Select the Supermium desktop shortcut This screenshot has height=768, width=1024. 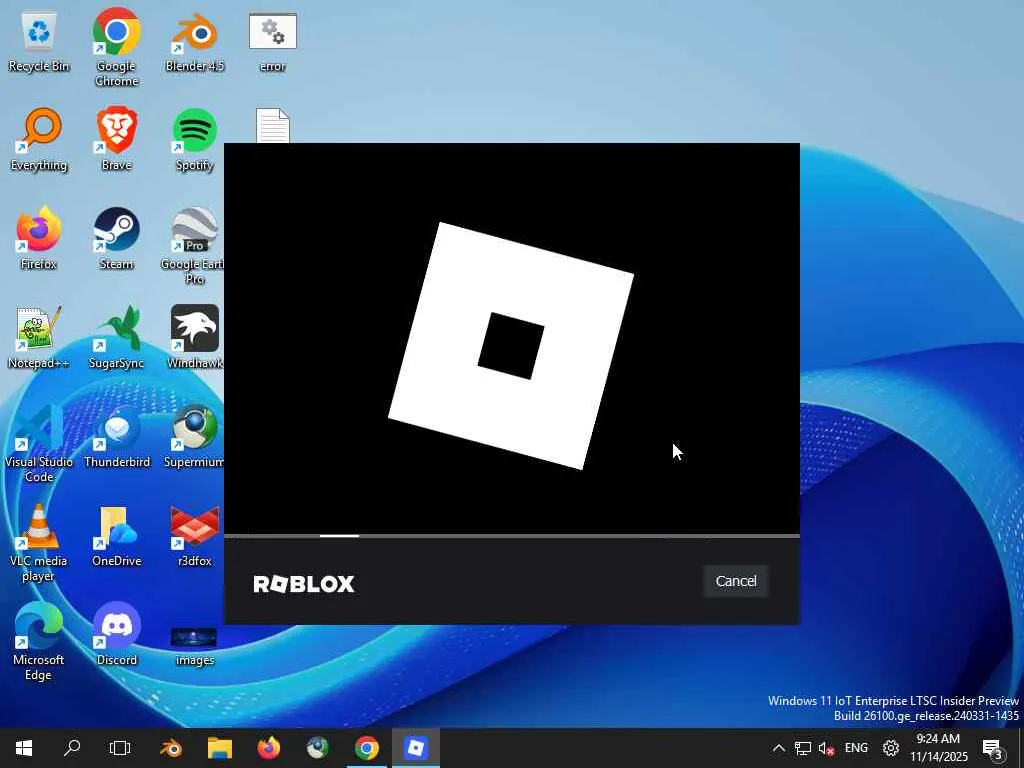click(x=193, y=436)
